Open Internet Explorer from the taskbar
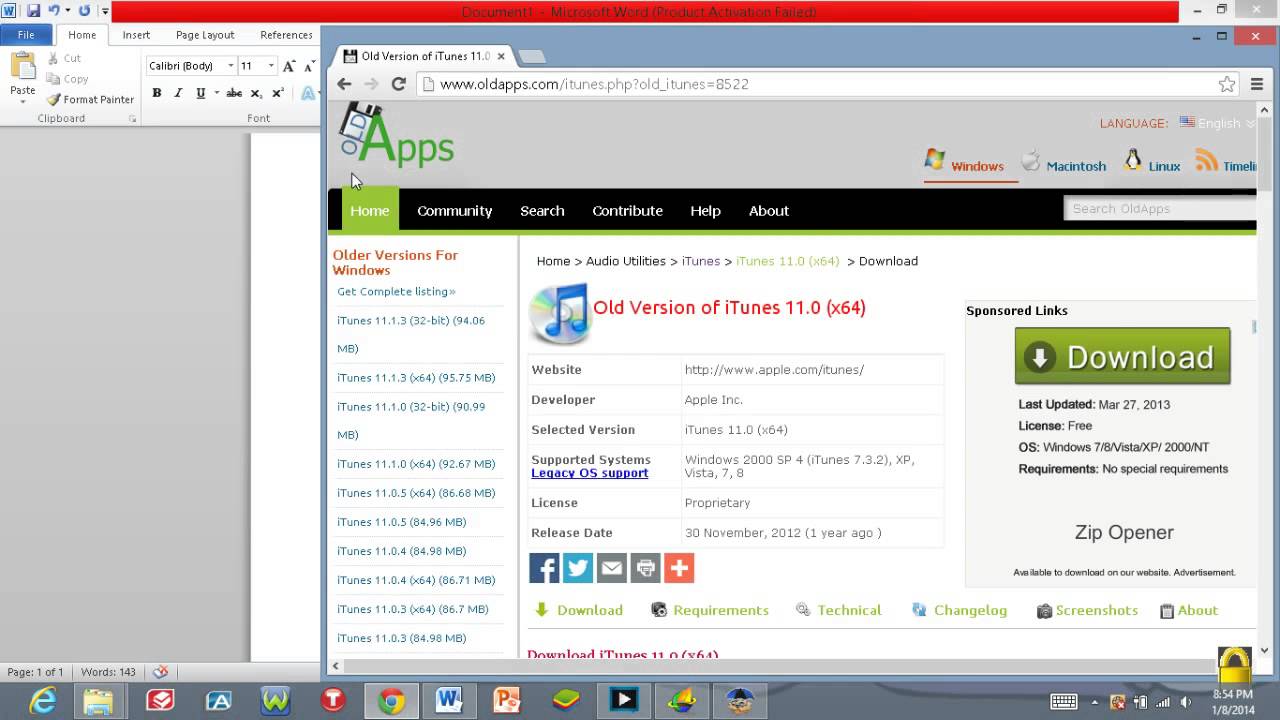This screenshot has width=1280, height=720. 42,701
